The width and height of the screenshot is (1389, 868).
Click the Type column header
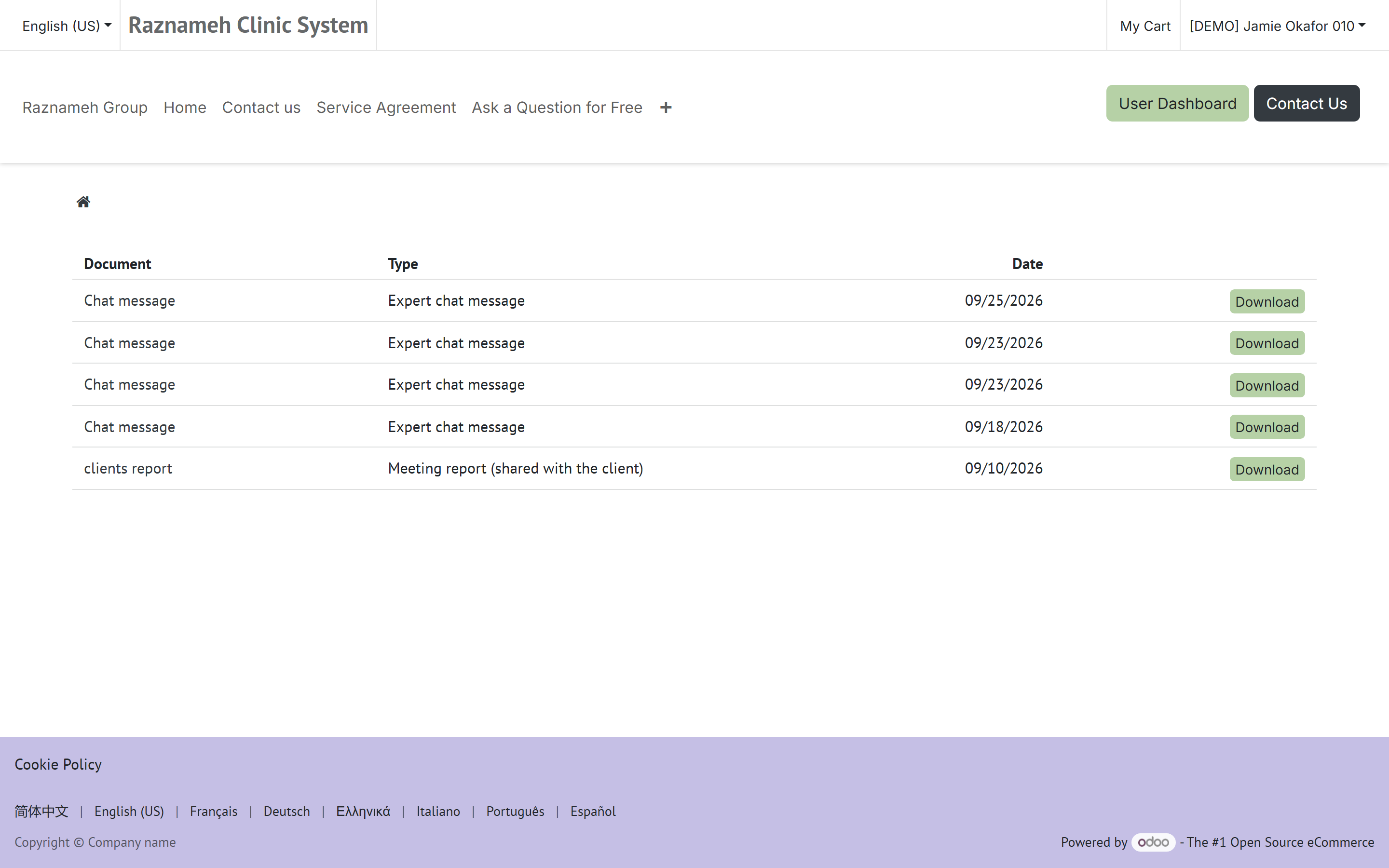402,263
